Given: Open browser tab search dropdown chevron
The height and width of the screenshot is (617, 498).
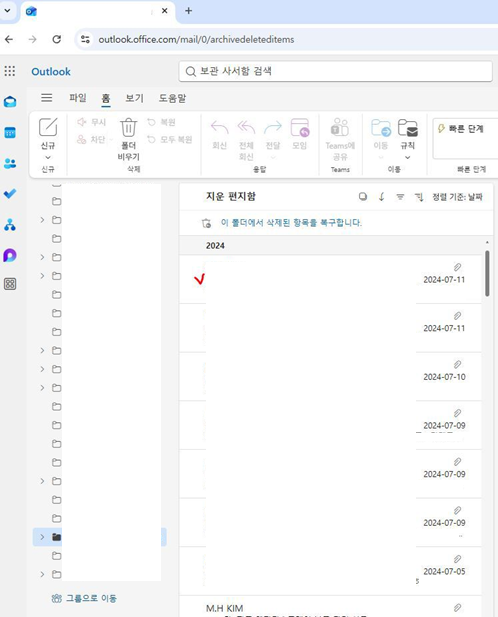Looking at the screenshot, I should [7, 11].
